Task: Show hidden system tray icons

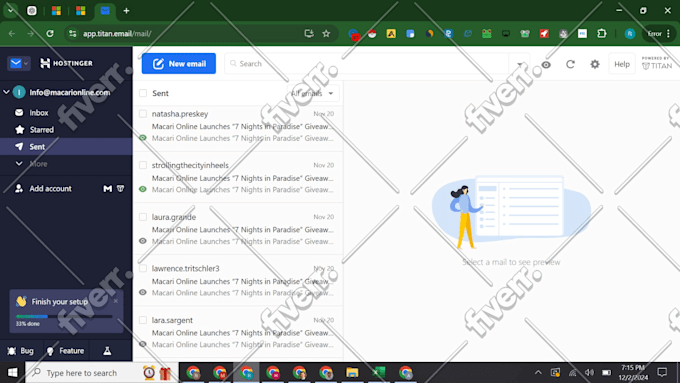Action: pyautogui.click(x=538, y=373)
